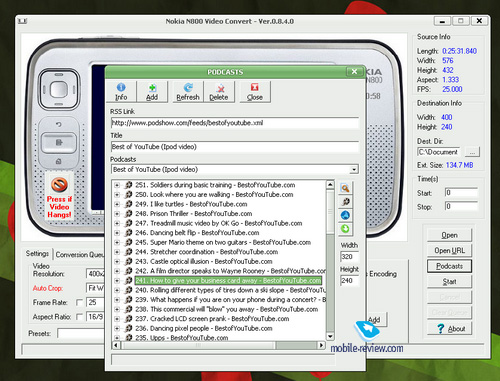The image size is (500, 381).
Task: Select episode 239 What happens if you are on phone
Action: tap(231, 300)
